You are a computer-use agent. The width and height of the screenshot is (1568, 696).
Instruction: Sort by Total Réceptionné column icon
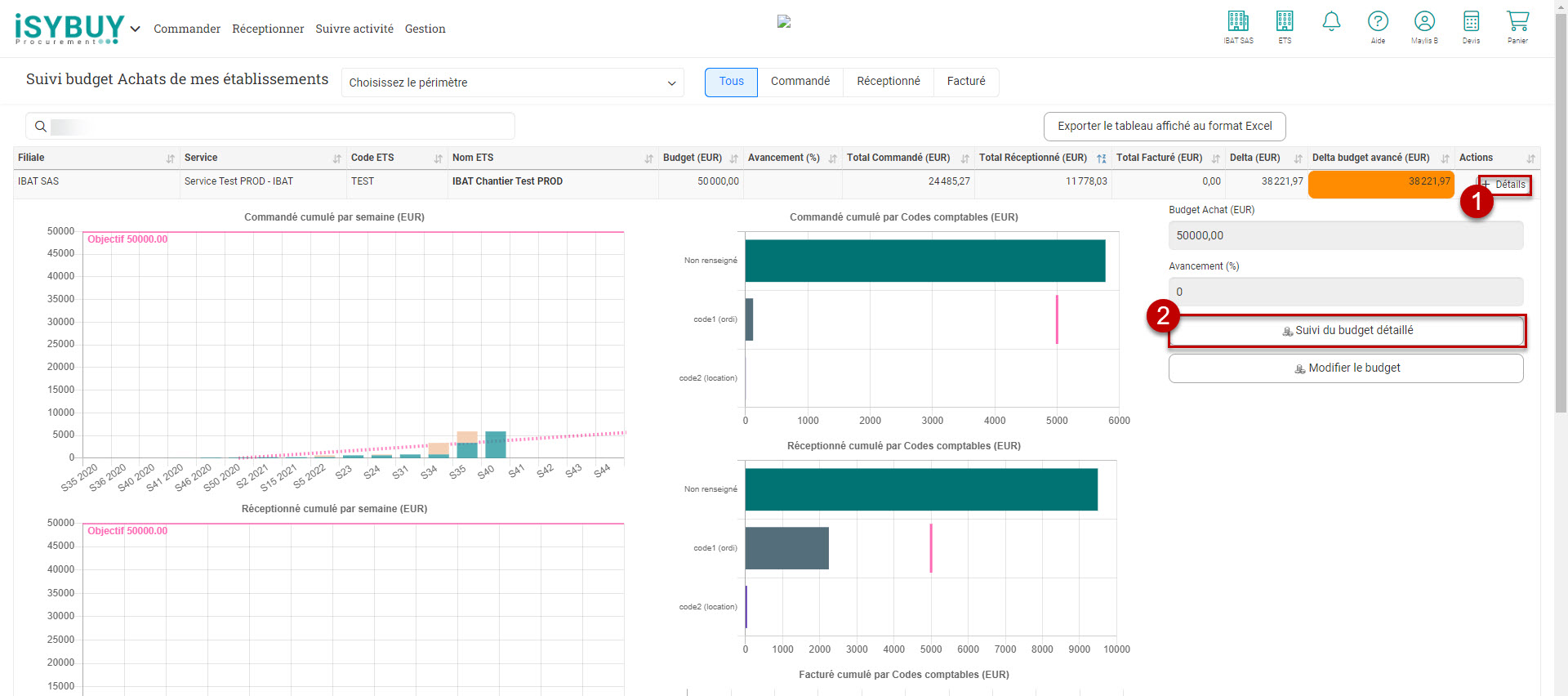(1101, 158)
